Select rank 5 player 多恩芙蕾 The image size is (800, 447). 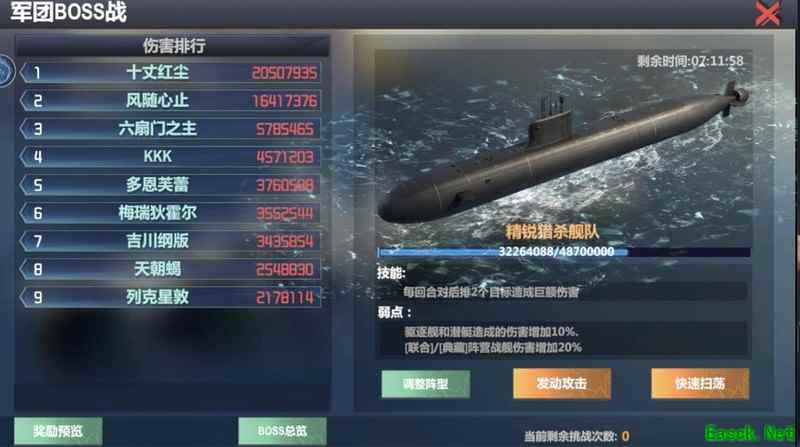(x=171, y=185)
